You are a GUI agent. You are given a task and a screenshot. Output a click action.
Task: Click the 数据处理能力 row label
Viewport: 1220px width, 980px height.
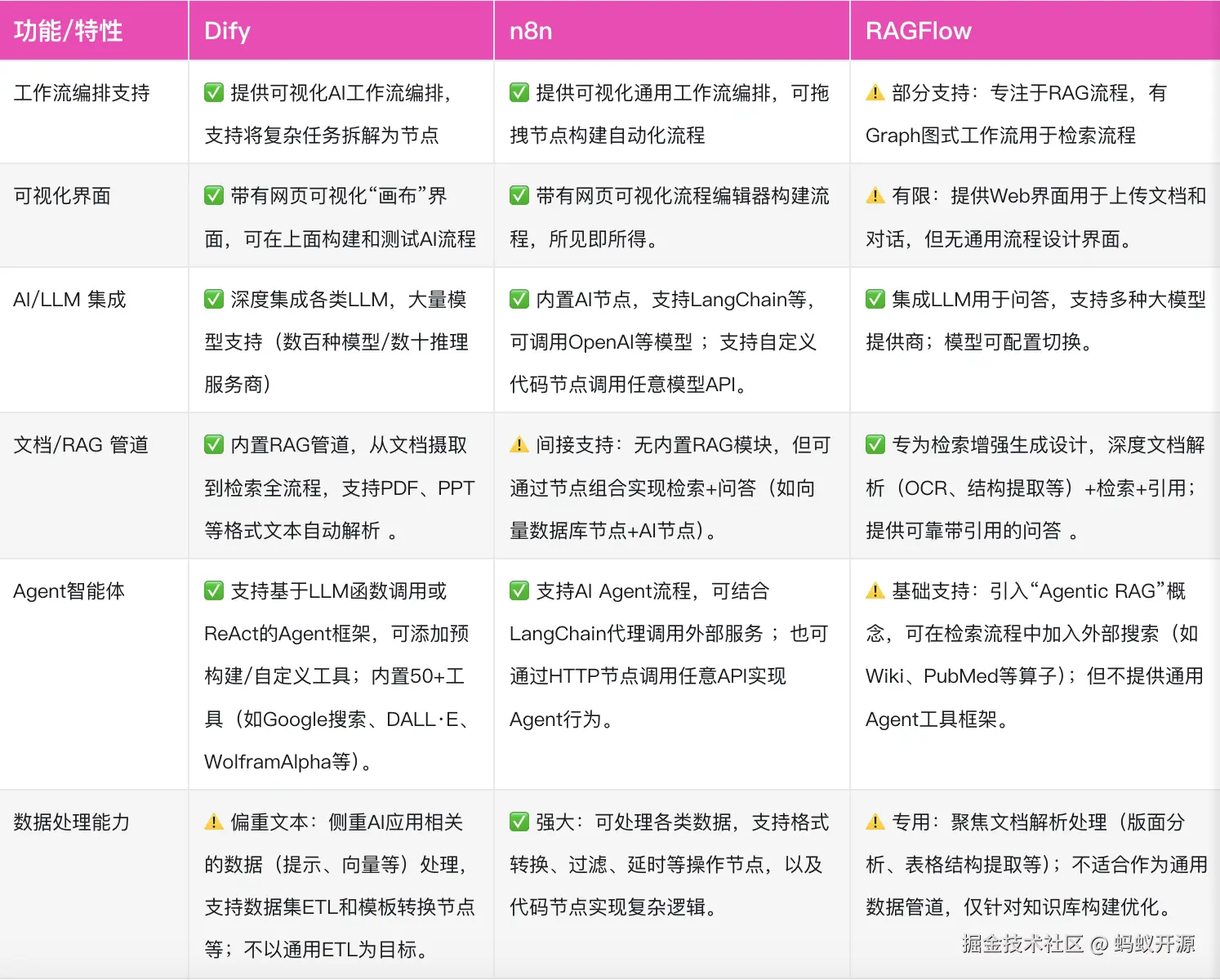[x=72, y=822]
